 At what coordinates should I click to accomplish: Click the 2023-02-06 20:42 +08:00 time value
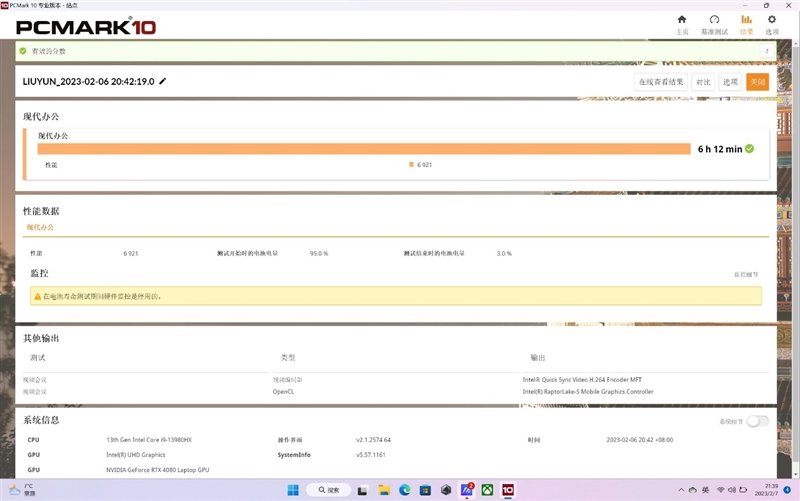pos(640,439)
